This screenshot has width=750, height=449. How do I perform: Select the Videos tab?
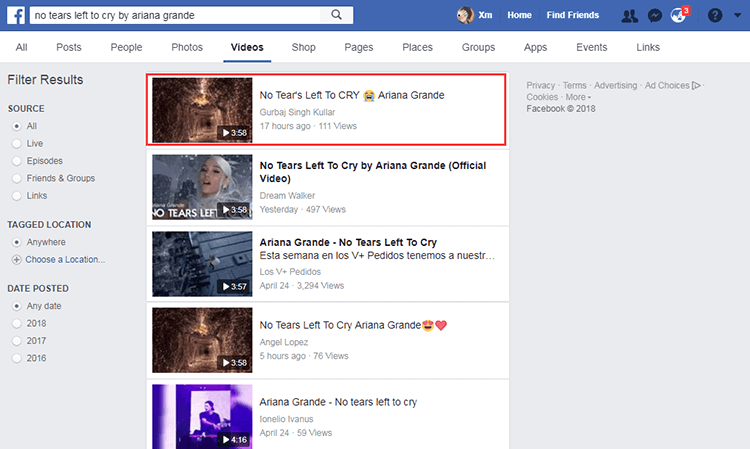pyautogui.click(x=247, y=47)
